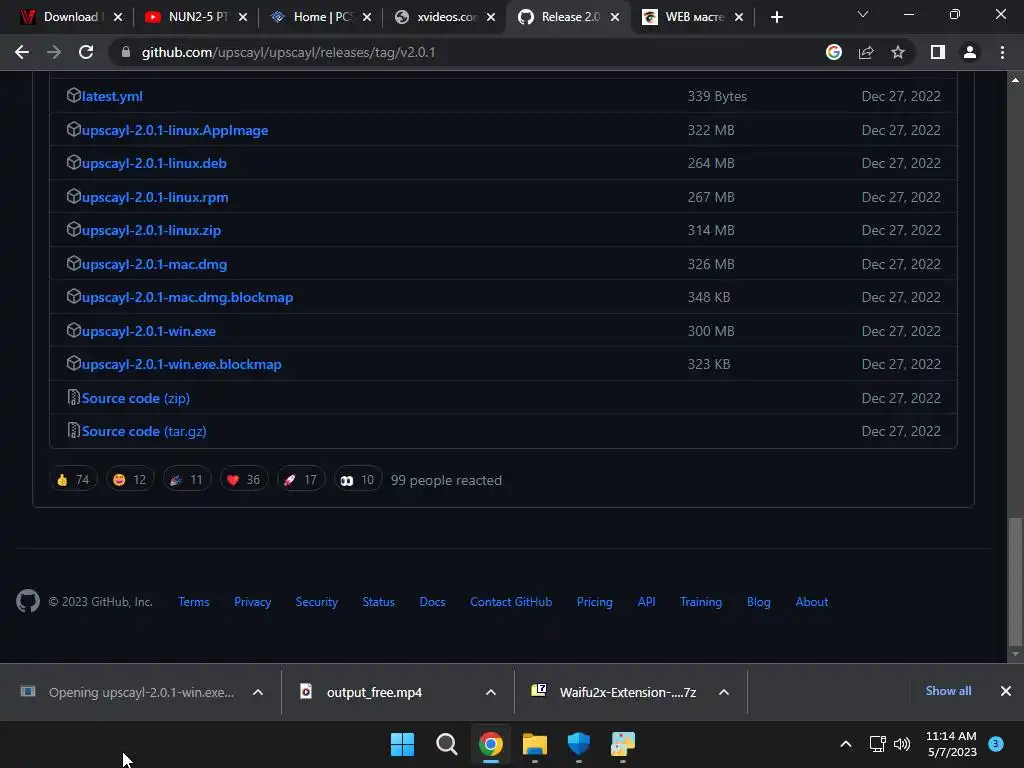The height and width of the screenshot is (768, 1024).
Task: Click the page vertical scrollbar thumb
Action: click(1015, 580)
